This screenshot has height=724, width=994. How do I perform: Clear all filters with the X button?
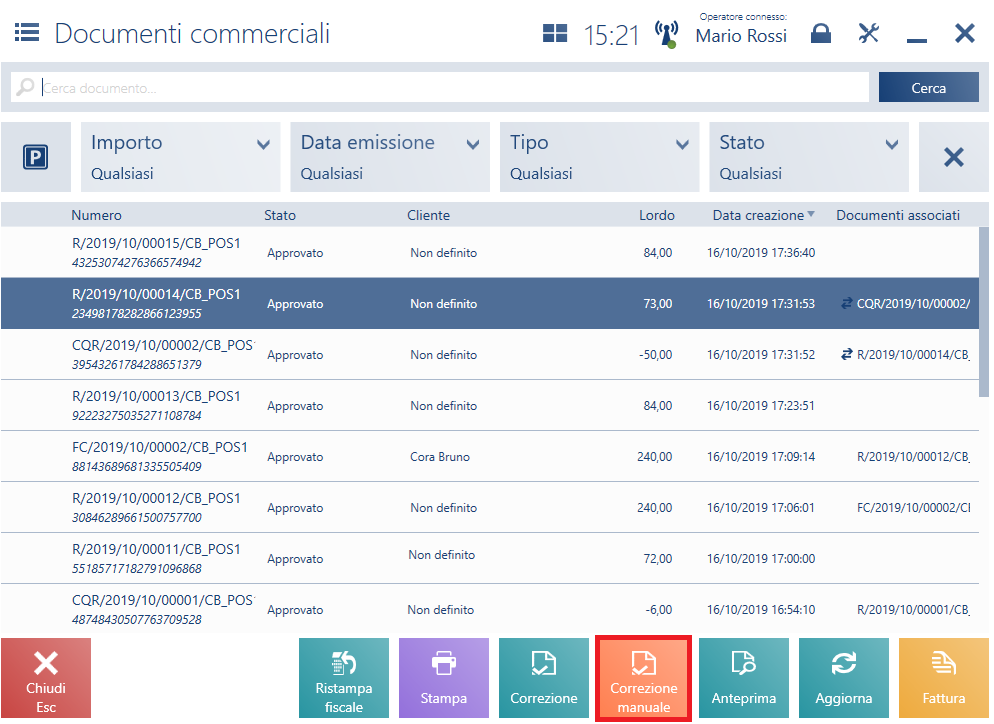(x=953, y=157)
